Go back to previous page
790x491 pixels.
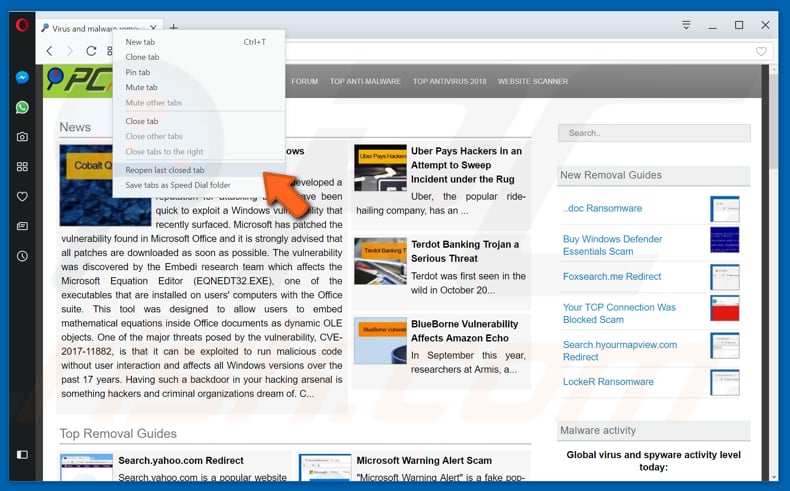click(49, 51)
